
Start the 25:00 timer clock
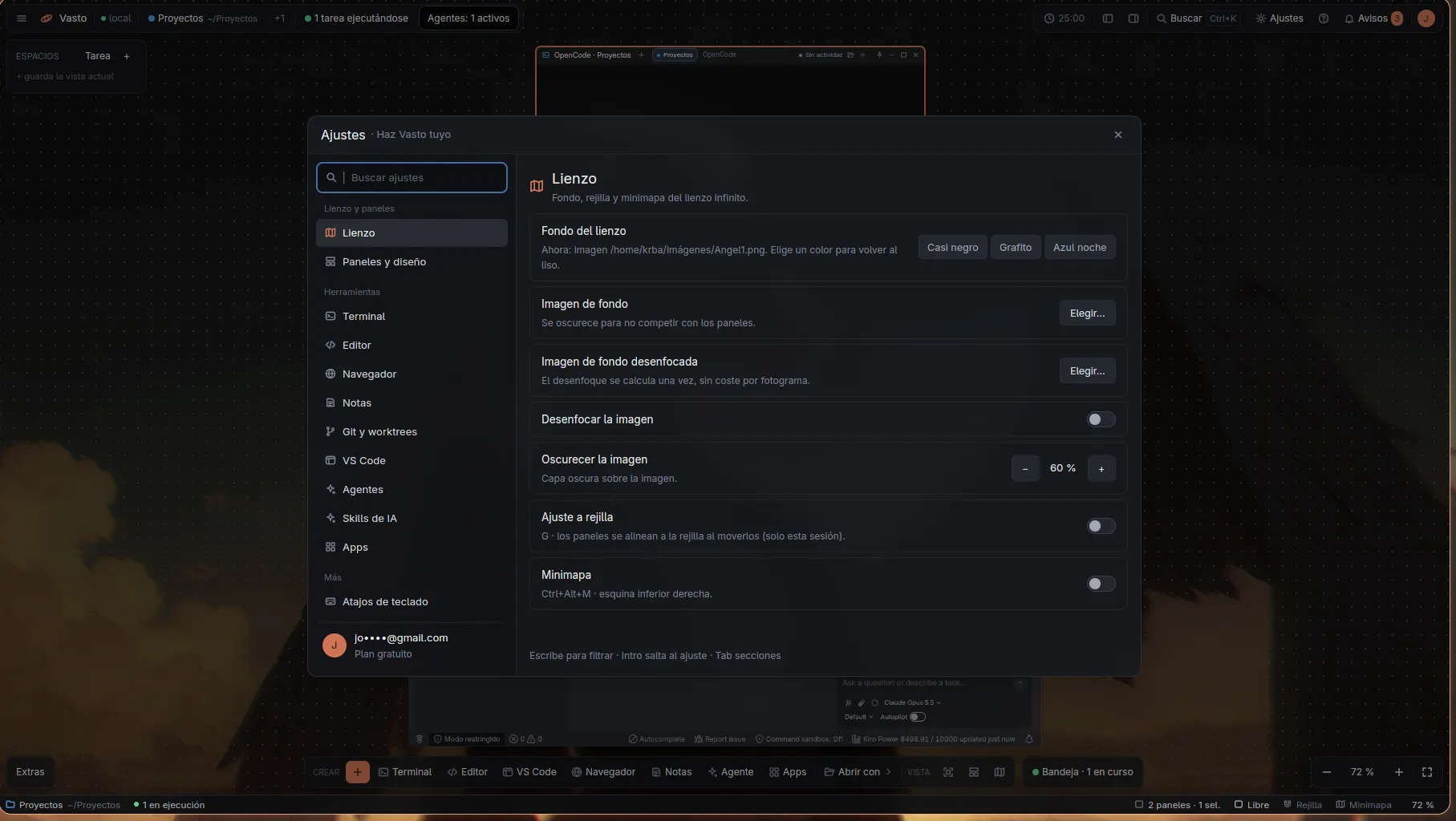[1065, 18]
